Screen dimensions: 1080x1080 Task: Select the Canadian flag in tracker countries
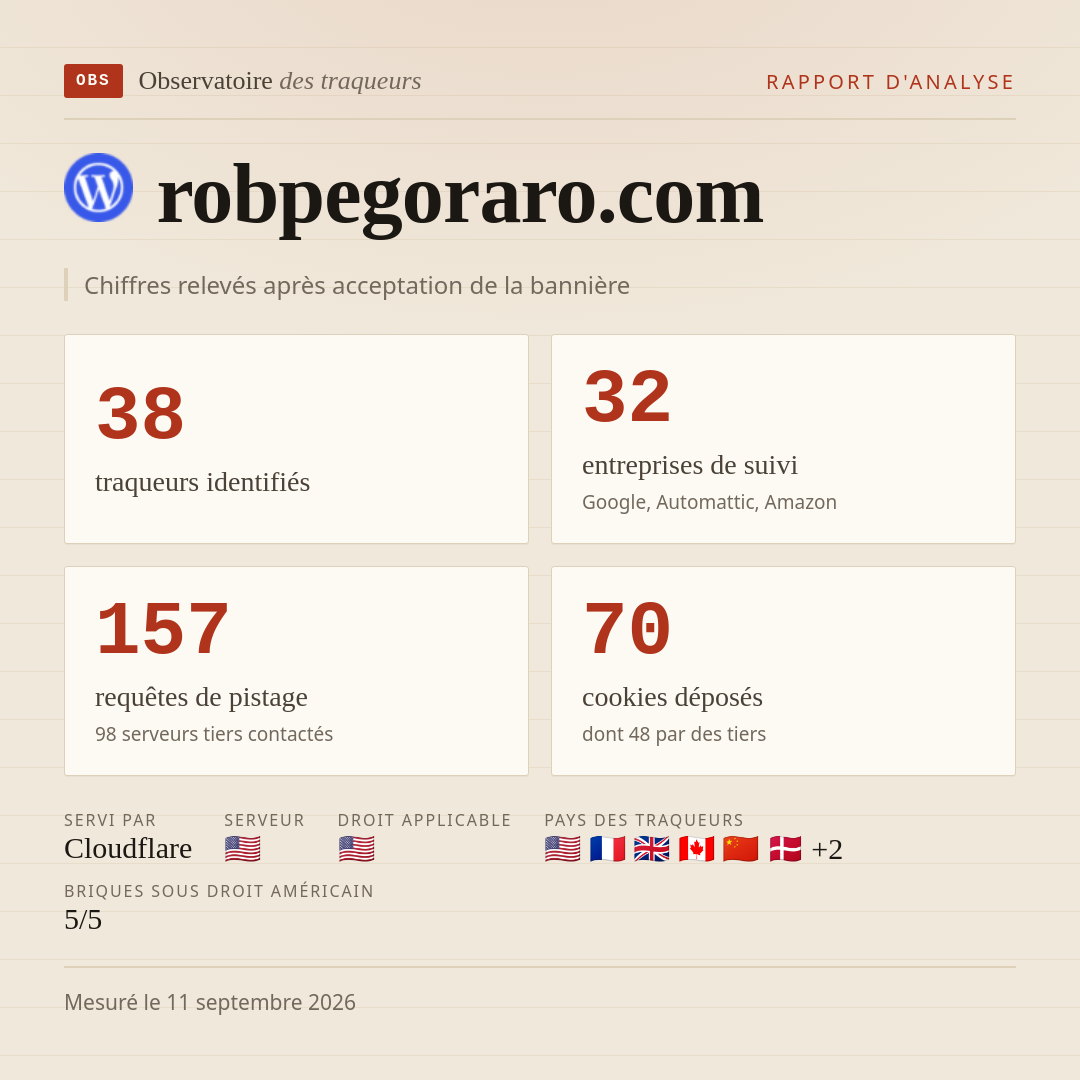tap(696, 849)
